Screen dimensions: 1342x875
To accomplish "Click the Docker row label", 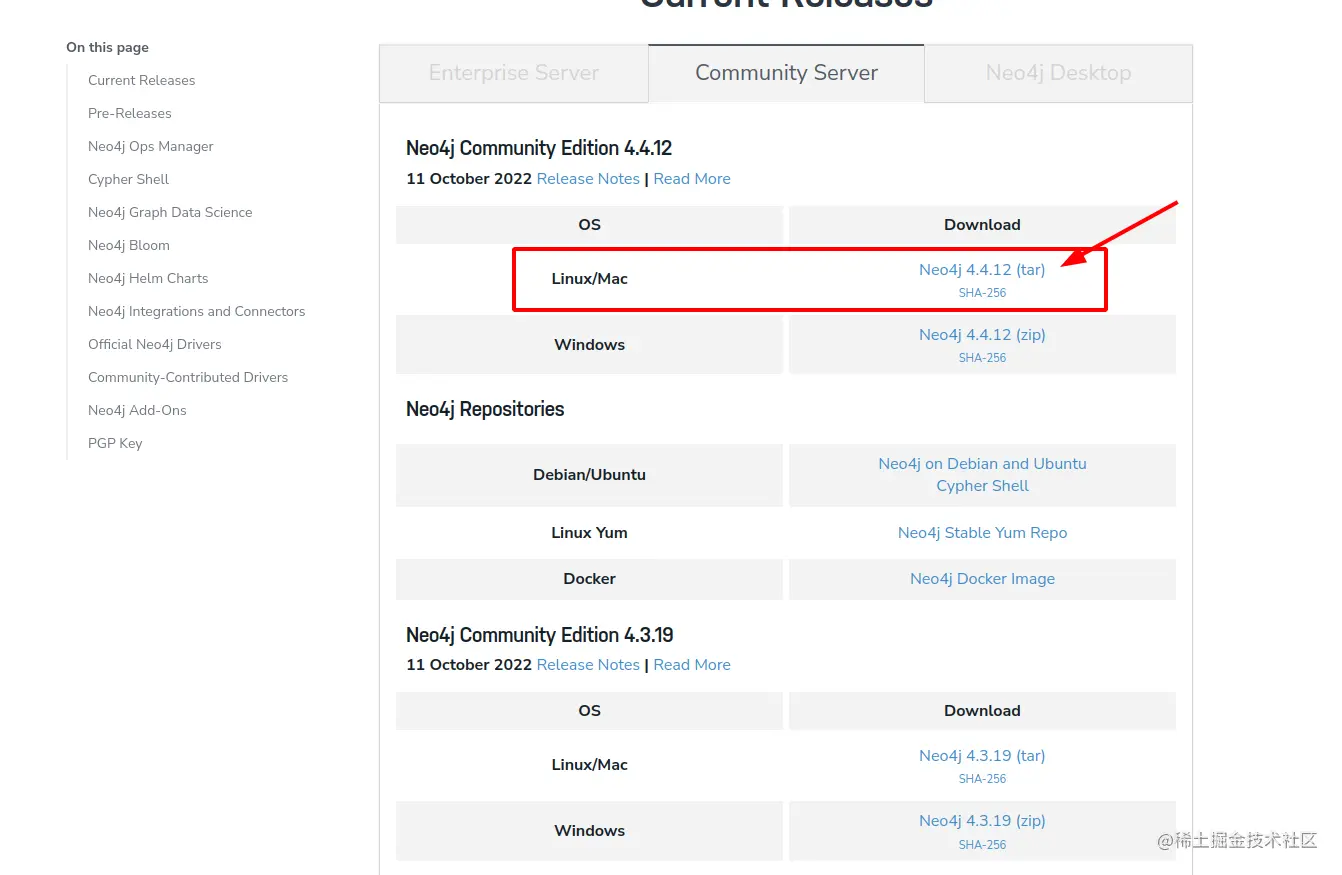I will [x=589, y=579].
